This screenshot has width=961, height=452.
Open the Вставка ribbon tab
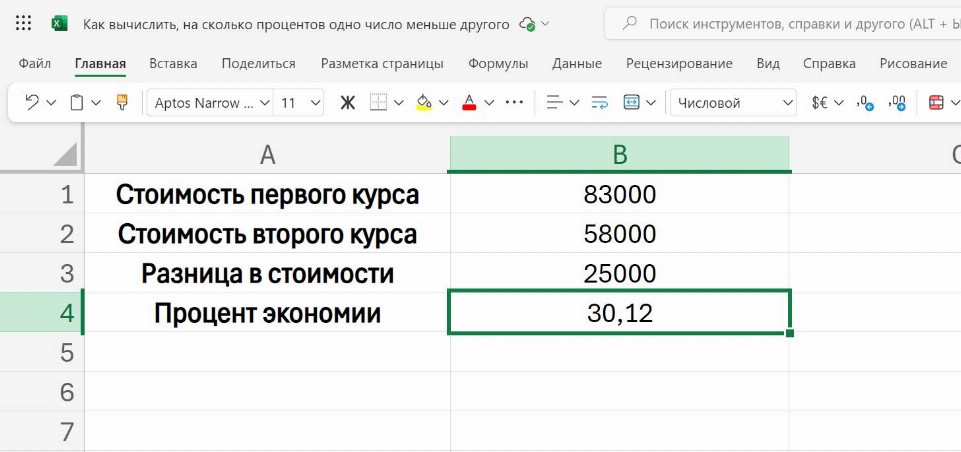173,64
